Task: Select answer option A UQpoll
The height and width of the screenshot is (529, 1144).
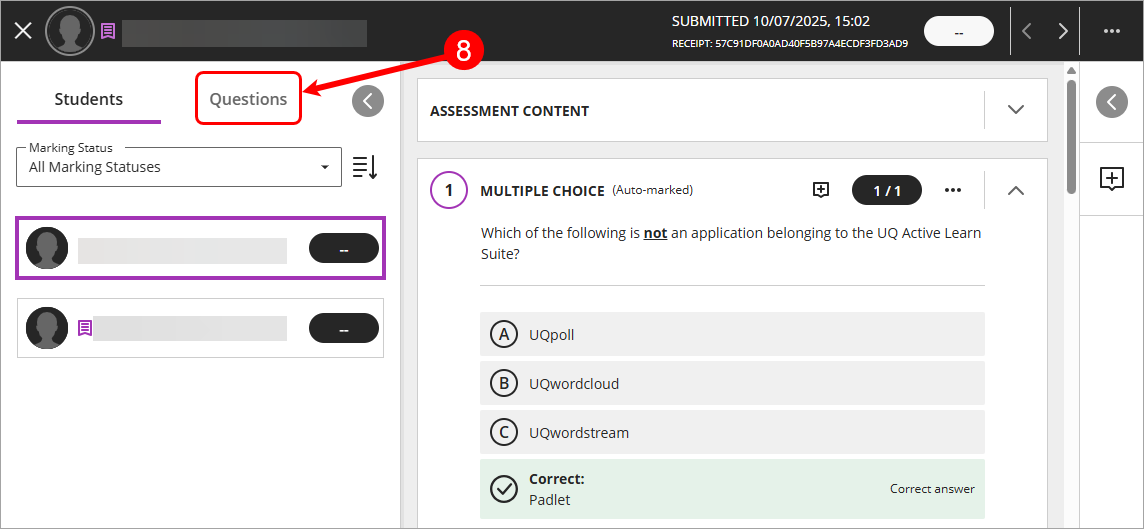Action: pyautogui.click(x=732, y=335)
